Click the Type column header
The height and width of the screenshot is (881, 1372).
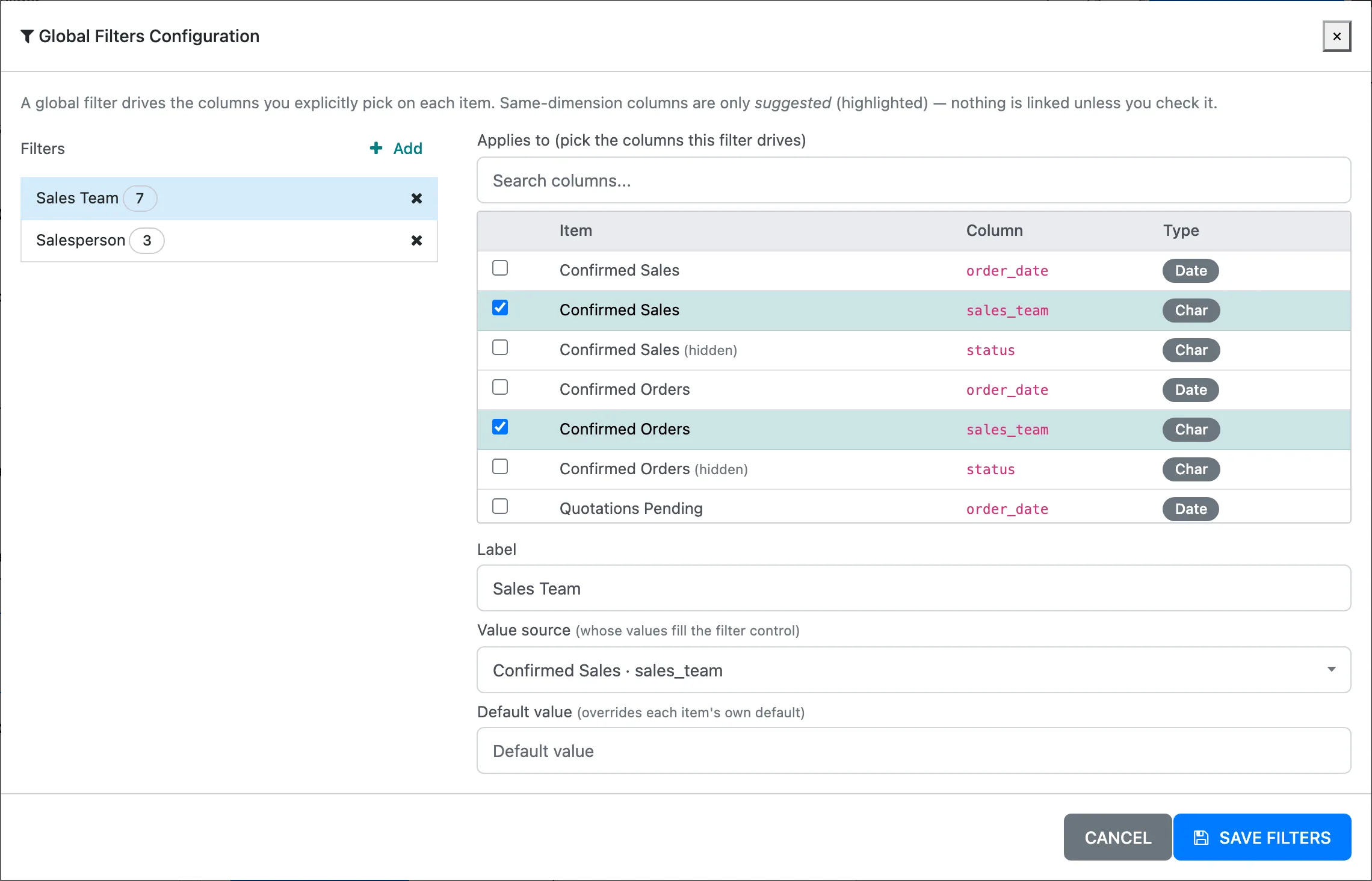coord(1181,230)
